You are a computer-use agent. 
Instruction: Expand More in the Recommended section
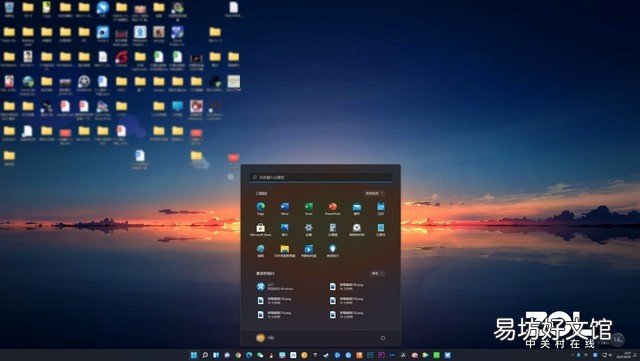[x=377, y=273]
